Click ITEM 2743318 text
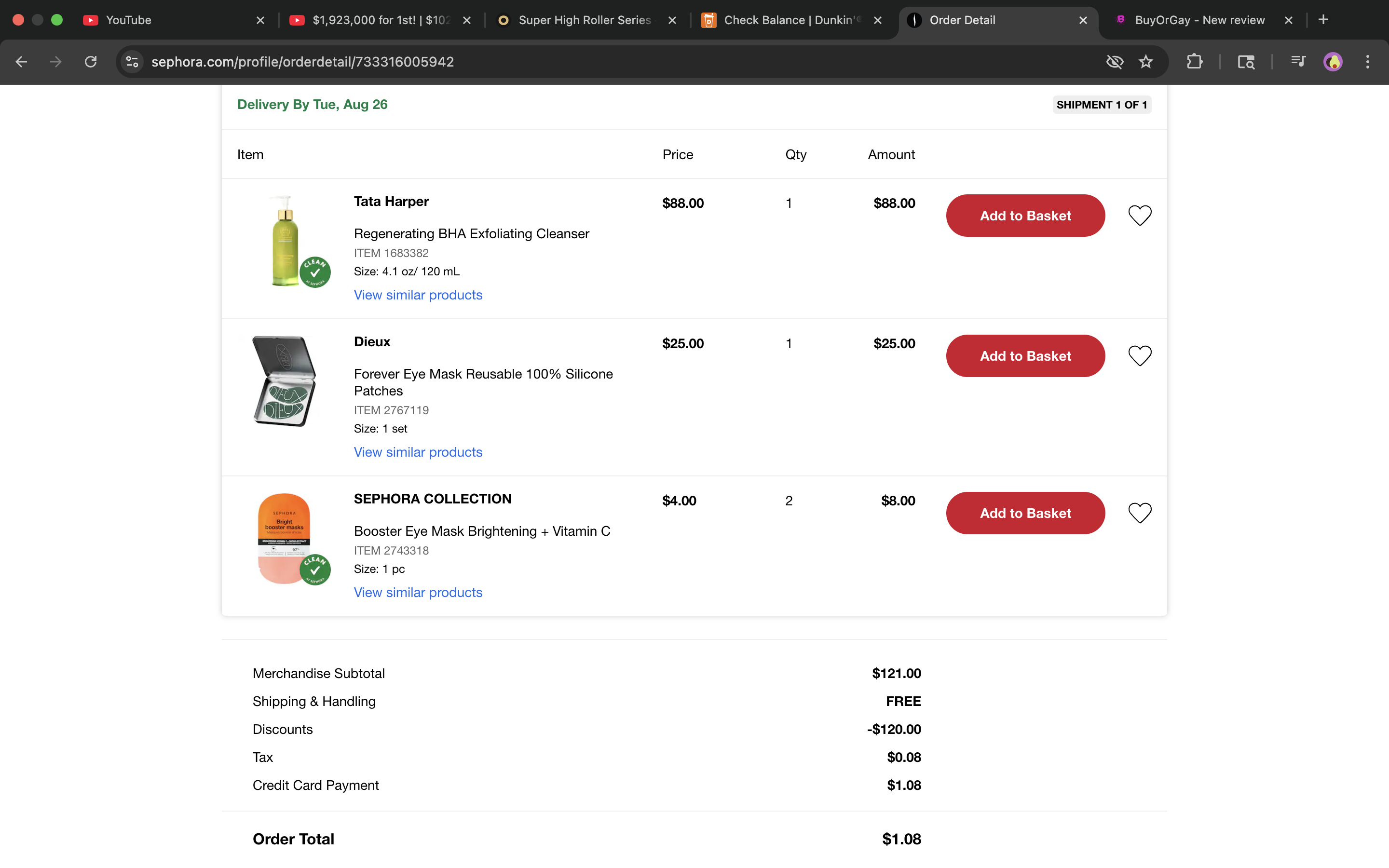Viewport: 1389px width, 868px height. [391, 551]
